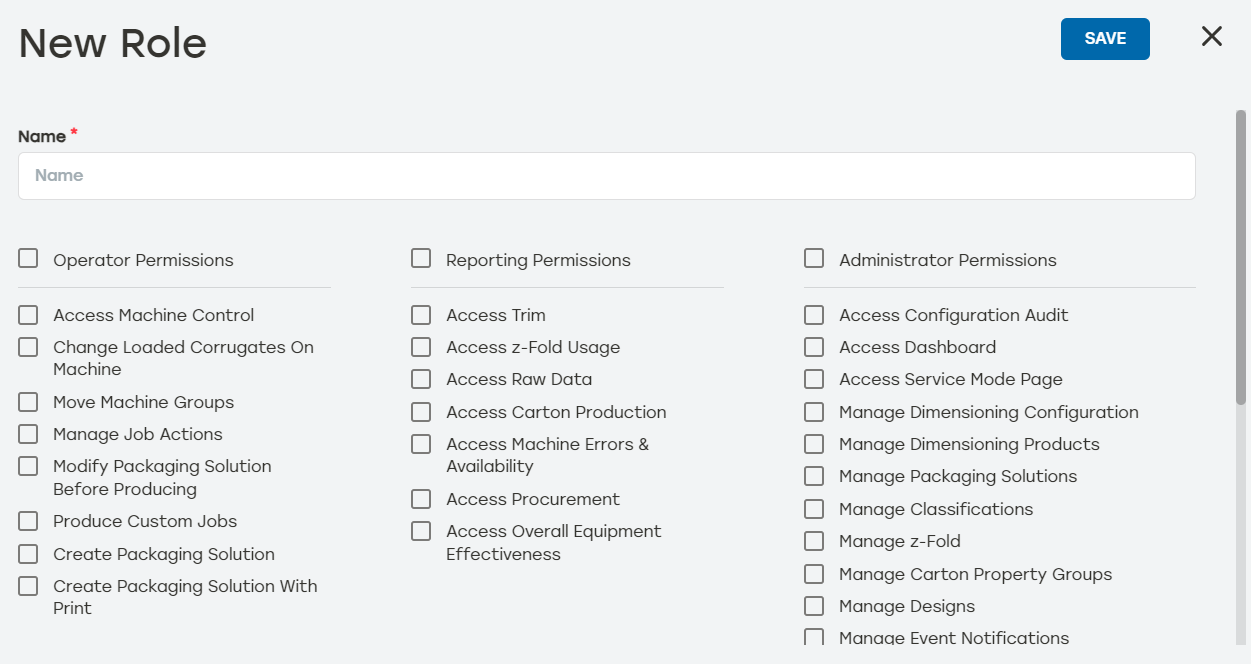Viewport: 1251px width, 664px height.
Task: Close the New Role dialog with X
Action: click(1211, 37)
